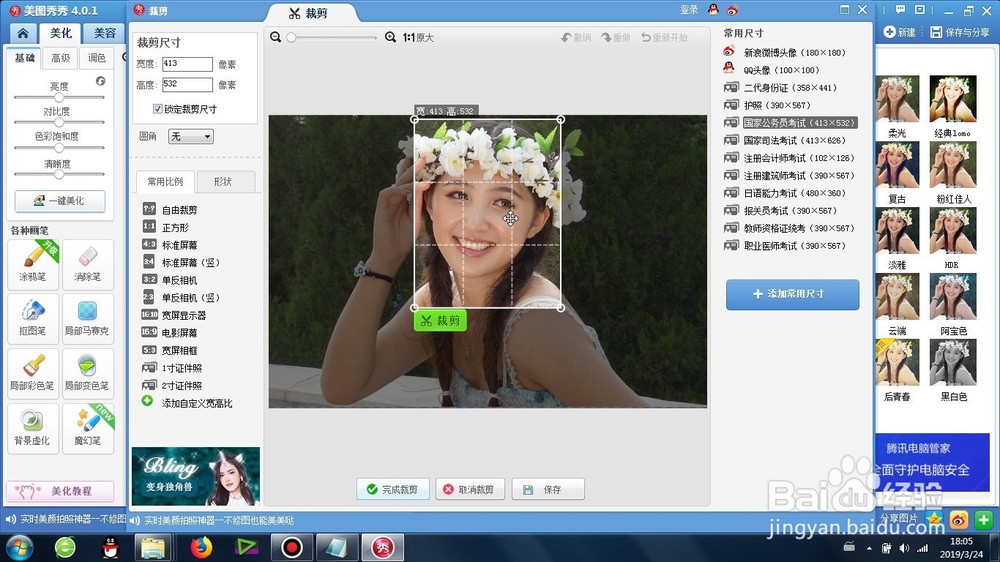Click the zoom out magnifier icon
This screenshot has height=562, width=1000.
(276, 38)
